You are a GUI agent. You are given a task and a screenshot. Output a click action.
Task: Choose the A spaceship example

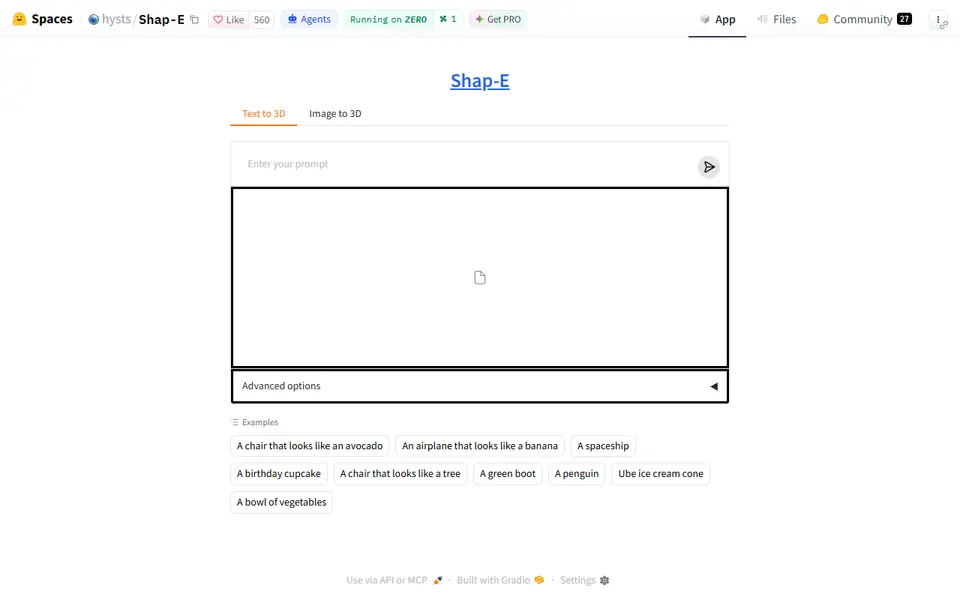pyautogui.click(x=603, y=446)
